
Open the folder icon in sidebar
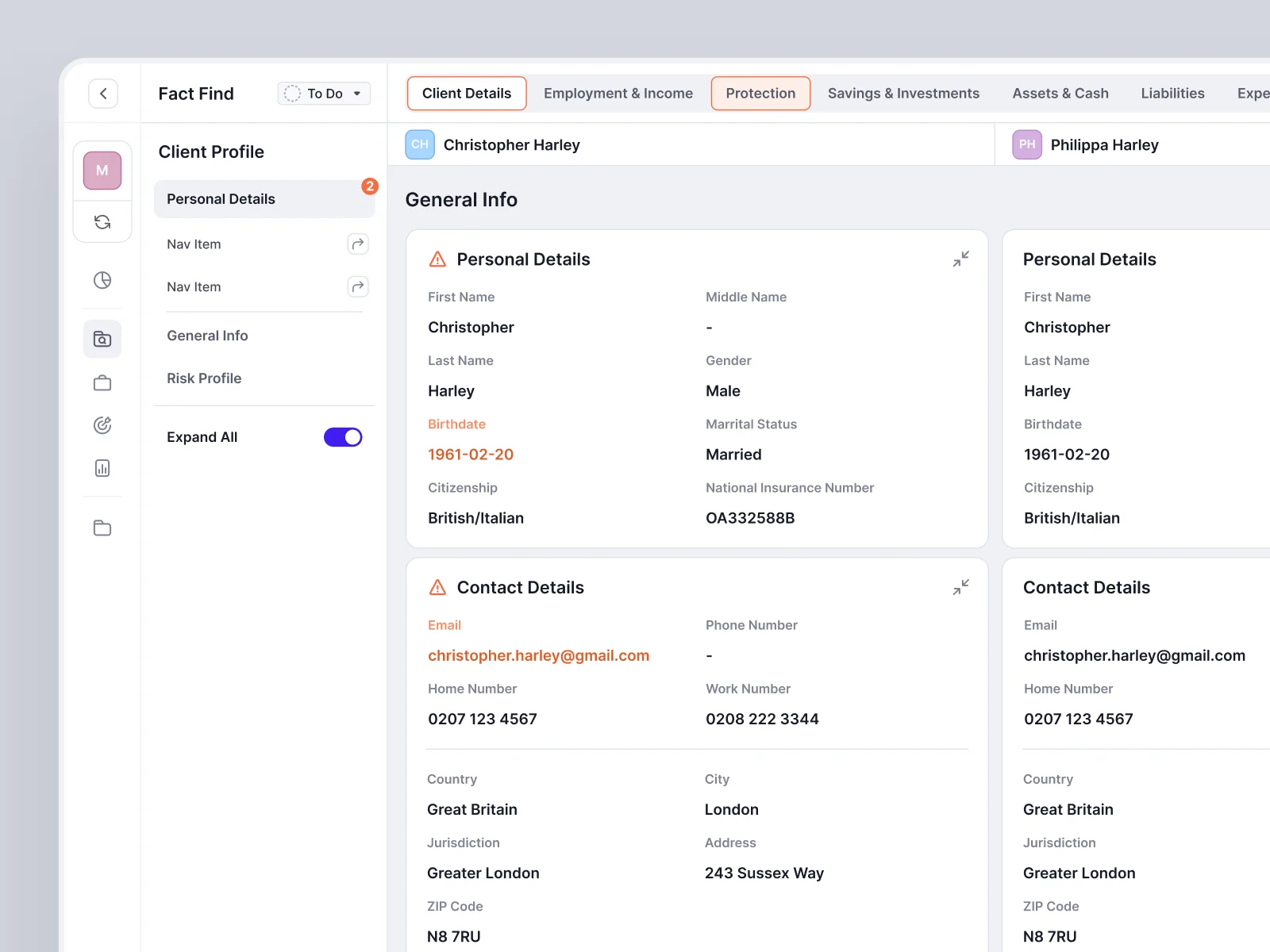point(102,528)
